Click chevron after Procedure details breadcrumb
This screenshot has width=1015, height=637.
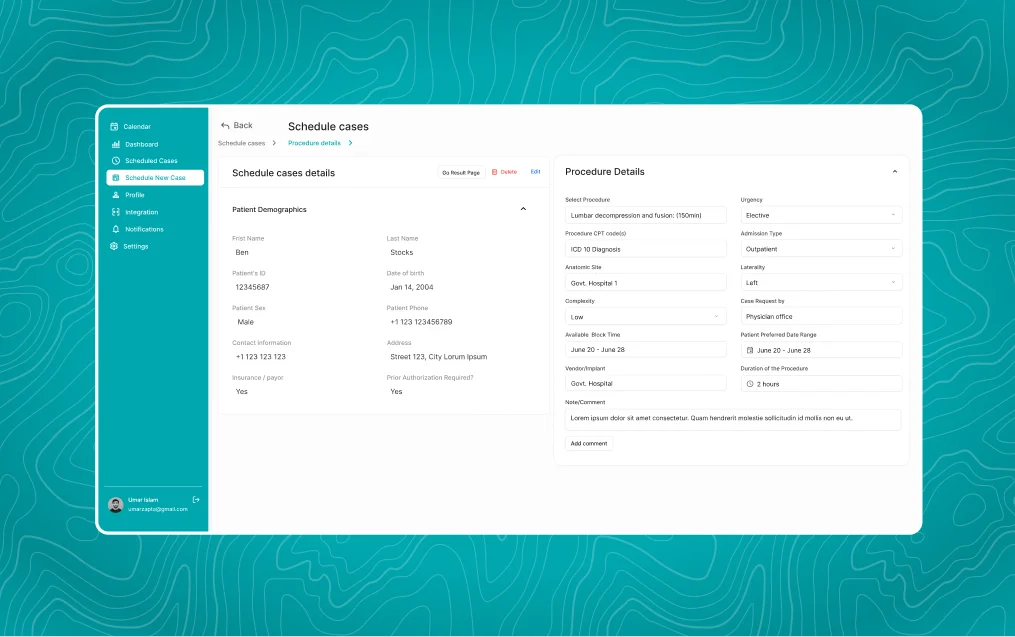pos(350,143)
